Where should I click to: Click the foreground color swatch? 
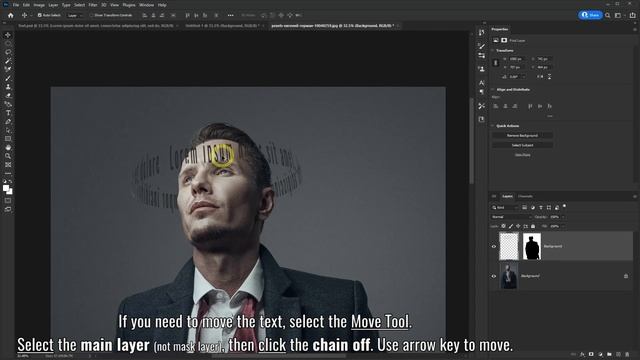click(5, 188)
